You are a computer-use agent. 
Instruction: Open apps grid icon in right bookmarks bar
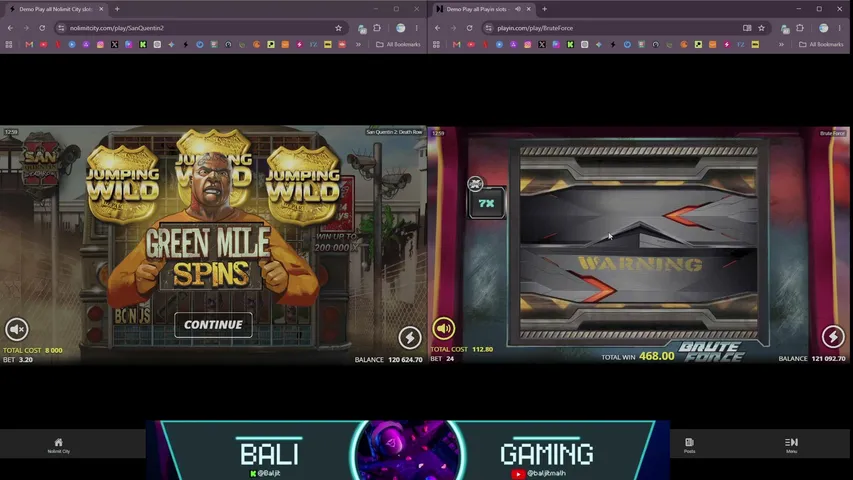(x=436, y=45)
